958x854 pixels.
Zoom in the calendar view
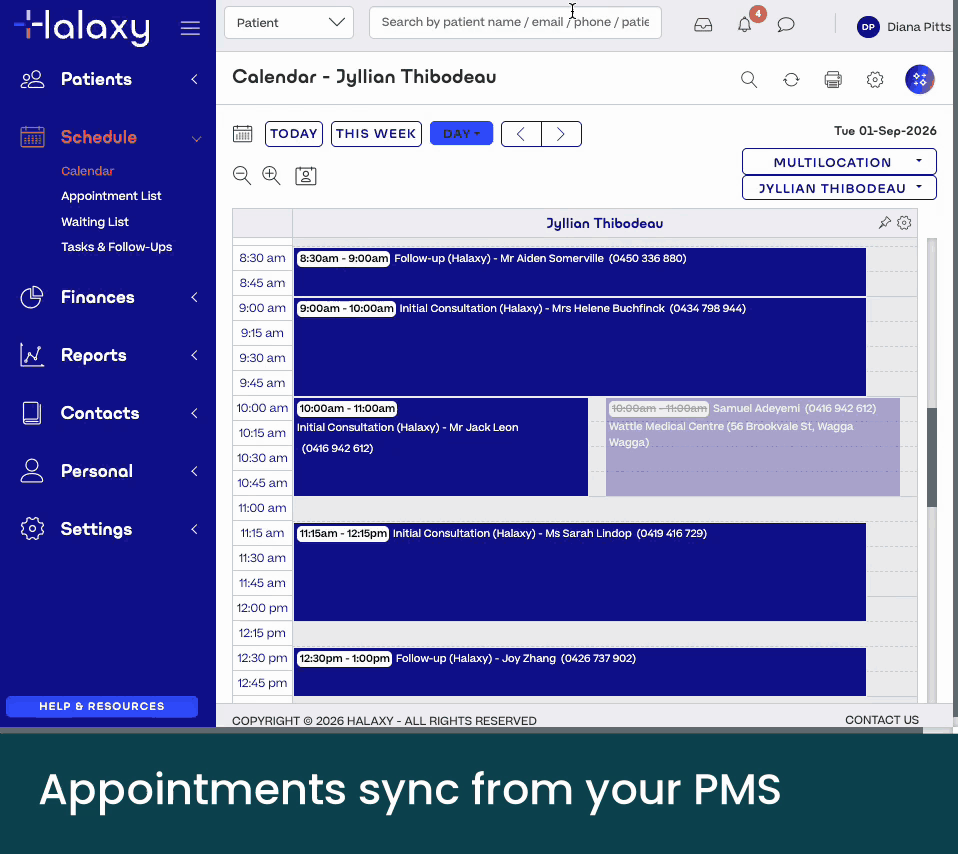pos(271,176)
